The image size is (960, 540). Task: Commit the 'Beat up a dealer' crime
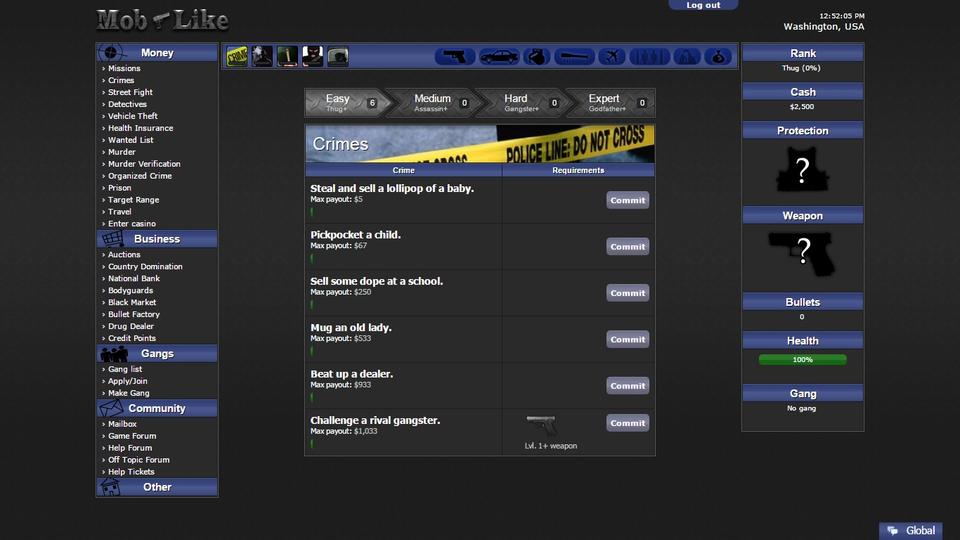pyautogui.click(x=627, y=386)
